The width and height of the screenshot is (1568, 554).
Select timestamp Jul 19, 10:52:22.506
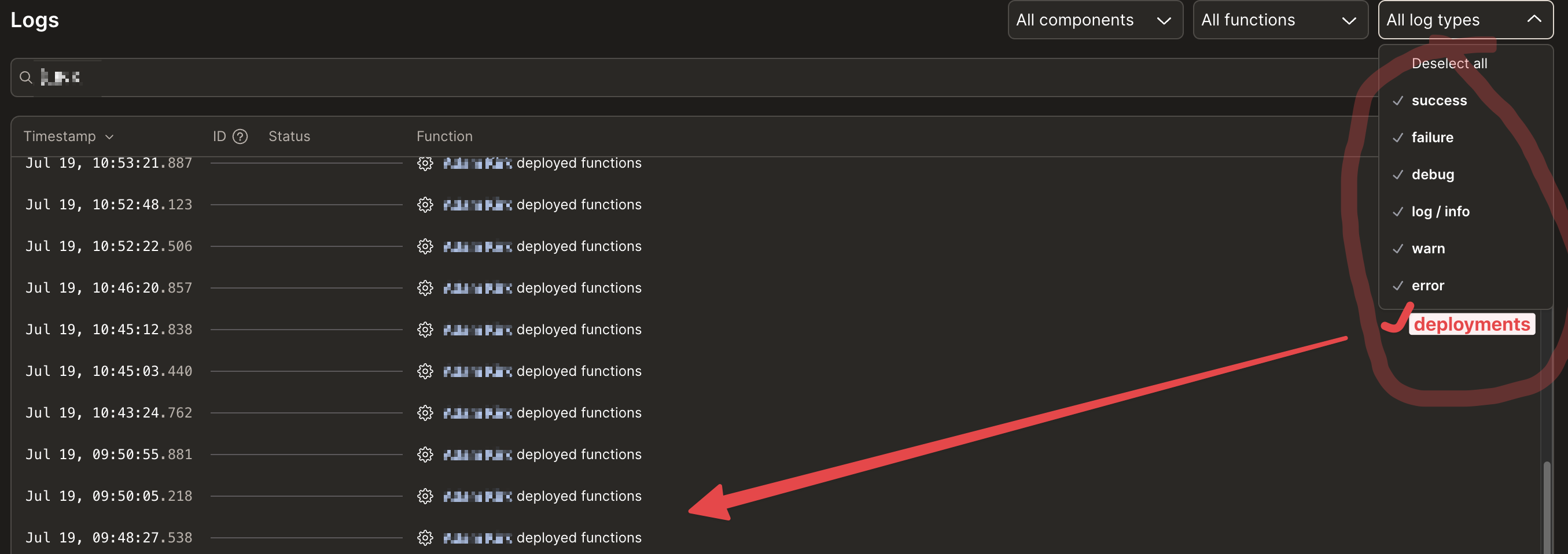[109, 246]
